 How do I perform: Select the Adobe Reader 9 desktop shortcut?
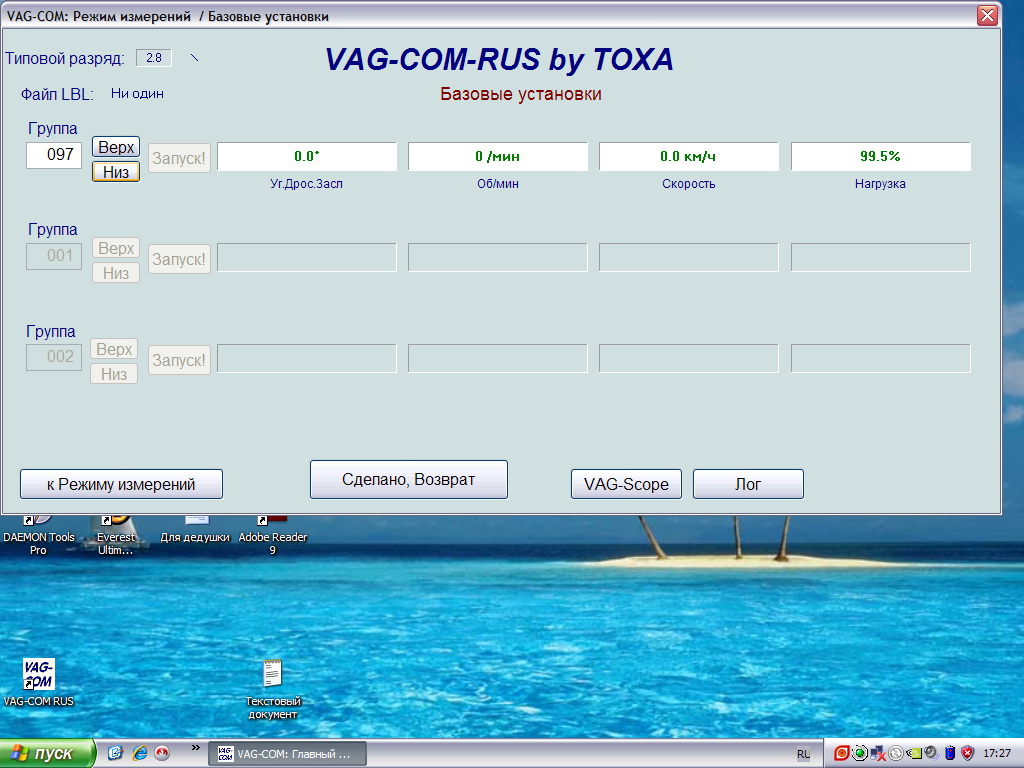point(272,530)
